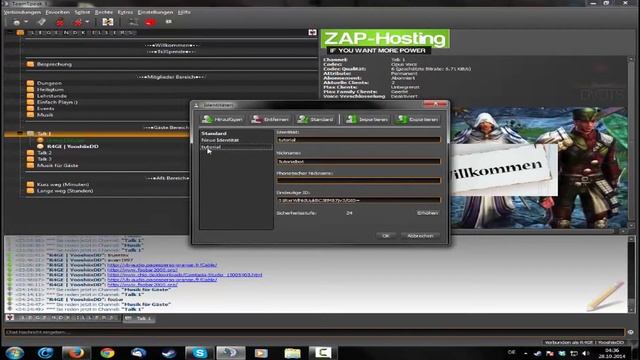This screenshot has width=640, height=360.
Task: Click the contacts toolbar icon
Action: 133,22
